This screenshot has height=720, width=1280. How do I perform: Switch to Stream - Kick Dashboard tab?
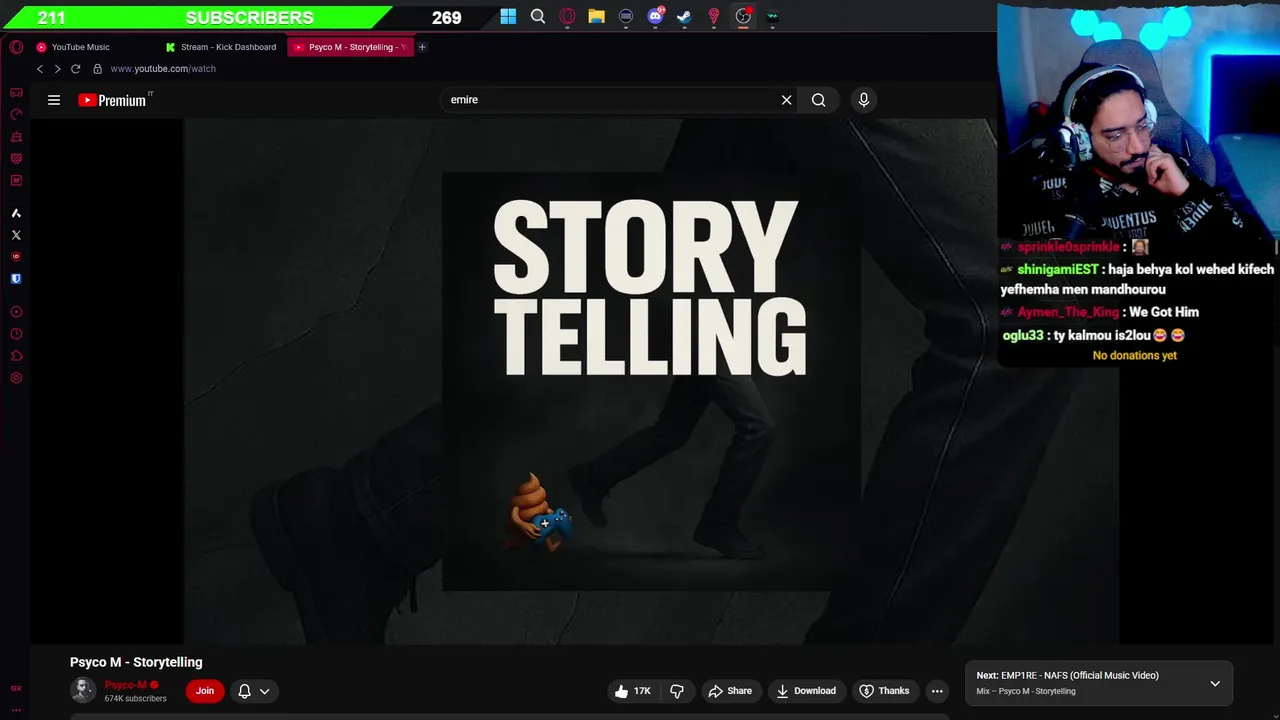[221, 47]
